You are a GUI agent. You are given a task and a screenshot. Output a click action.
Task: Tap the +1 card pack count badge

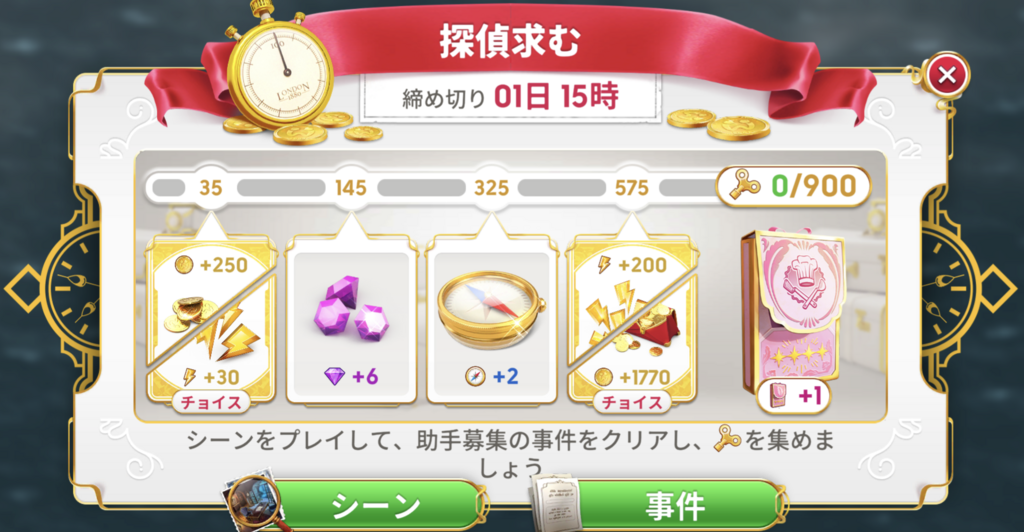coord(793,396)
